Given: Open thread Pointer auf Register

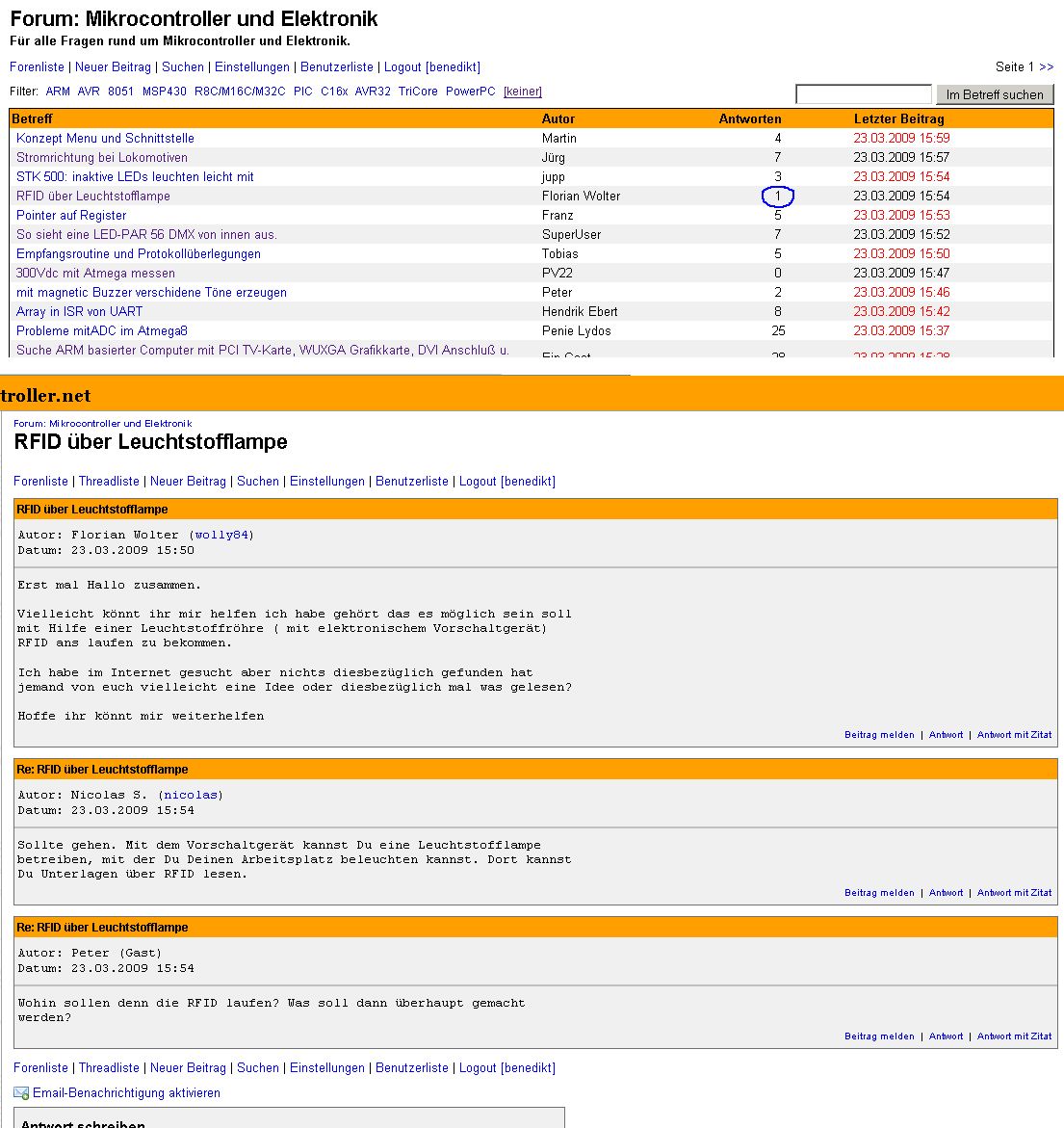Looking at the screenshot, I should pos(71,215).
